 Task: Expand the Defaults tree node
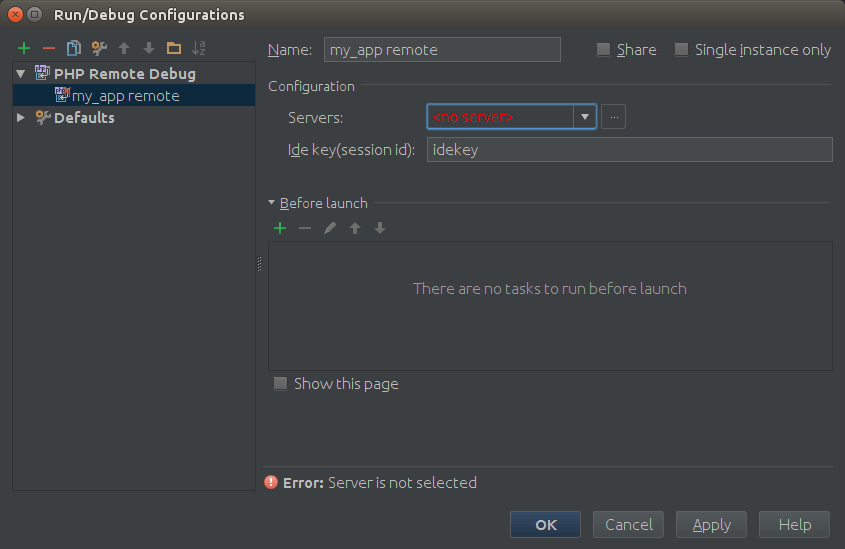[x=21, y=118]
